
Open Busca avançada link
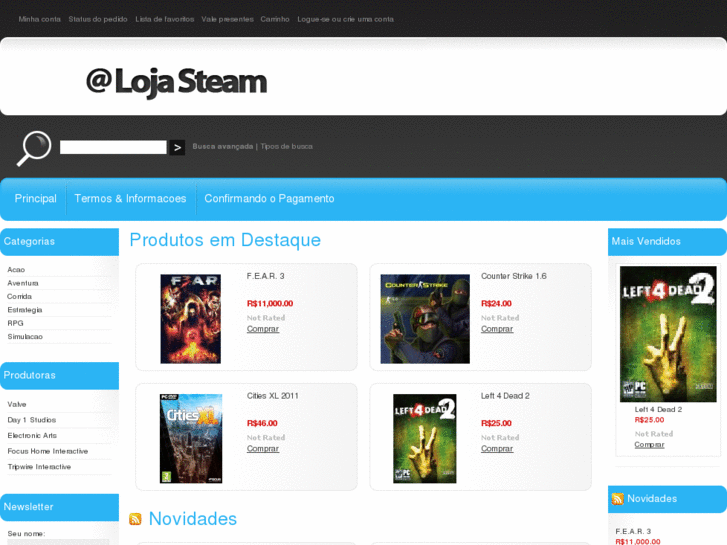click(x=223, y=146)
